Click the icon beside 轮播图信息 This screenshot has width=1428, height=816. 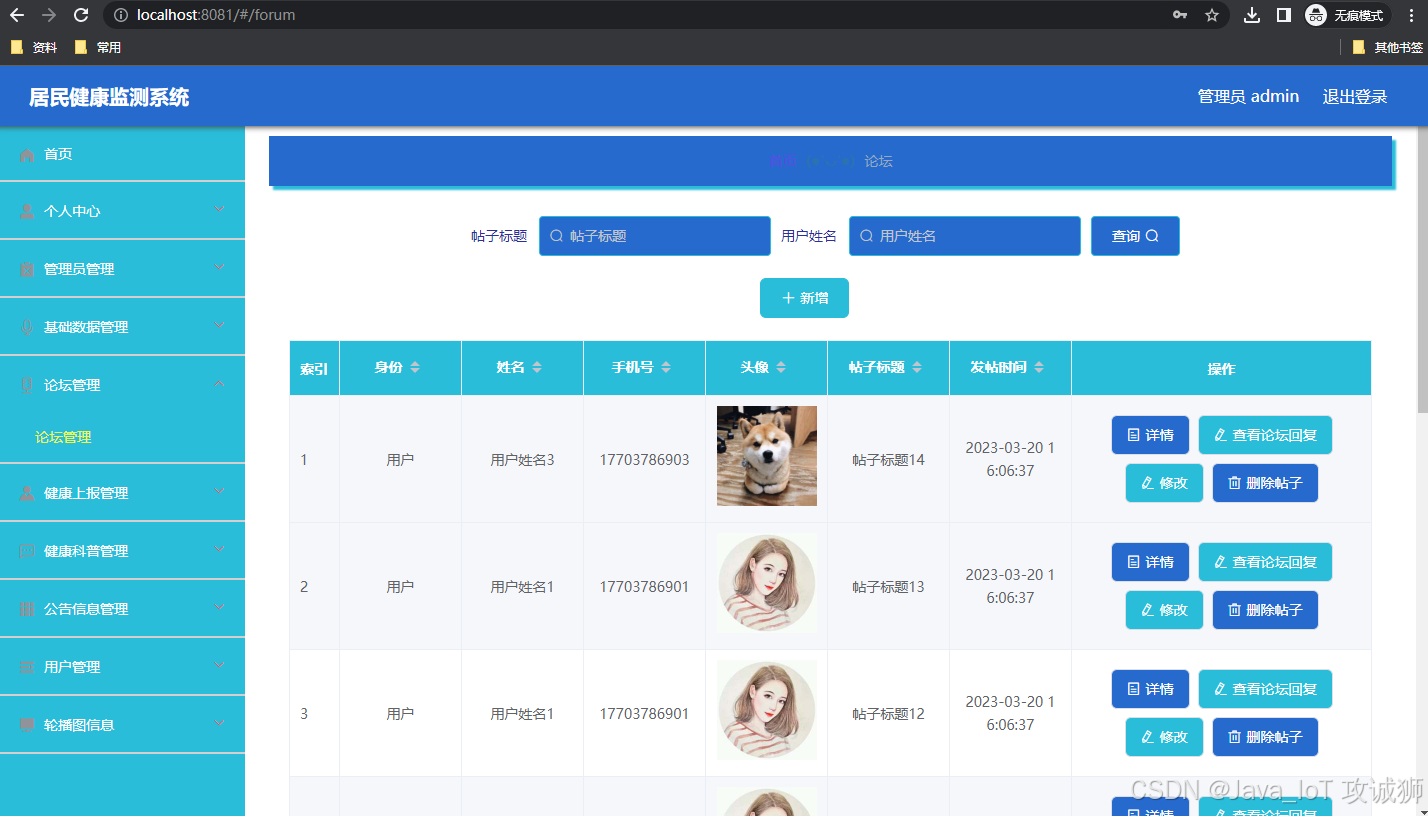[x=27, y=725]
